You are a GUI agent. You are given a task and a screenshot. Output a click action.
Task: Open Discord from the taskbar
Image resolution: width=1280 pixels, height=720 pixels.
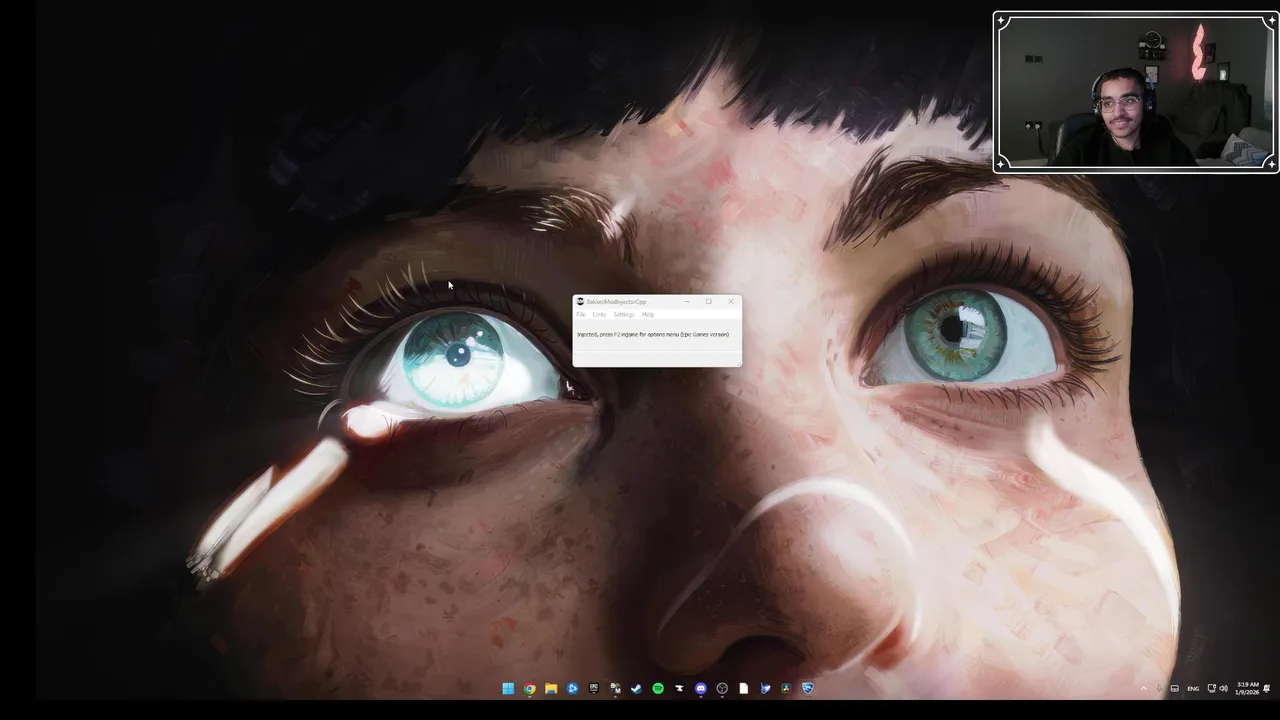point(701,688)
